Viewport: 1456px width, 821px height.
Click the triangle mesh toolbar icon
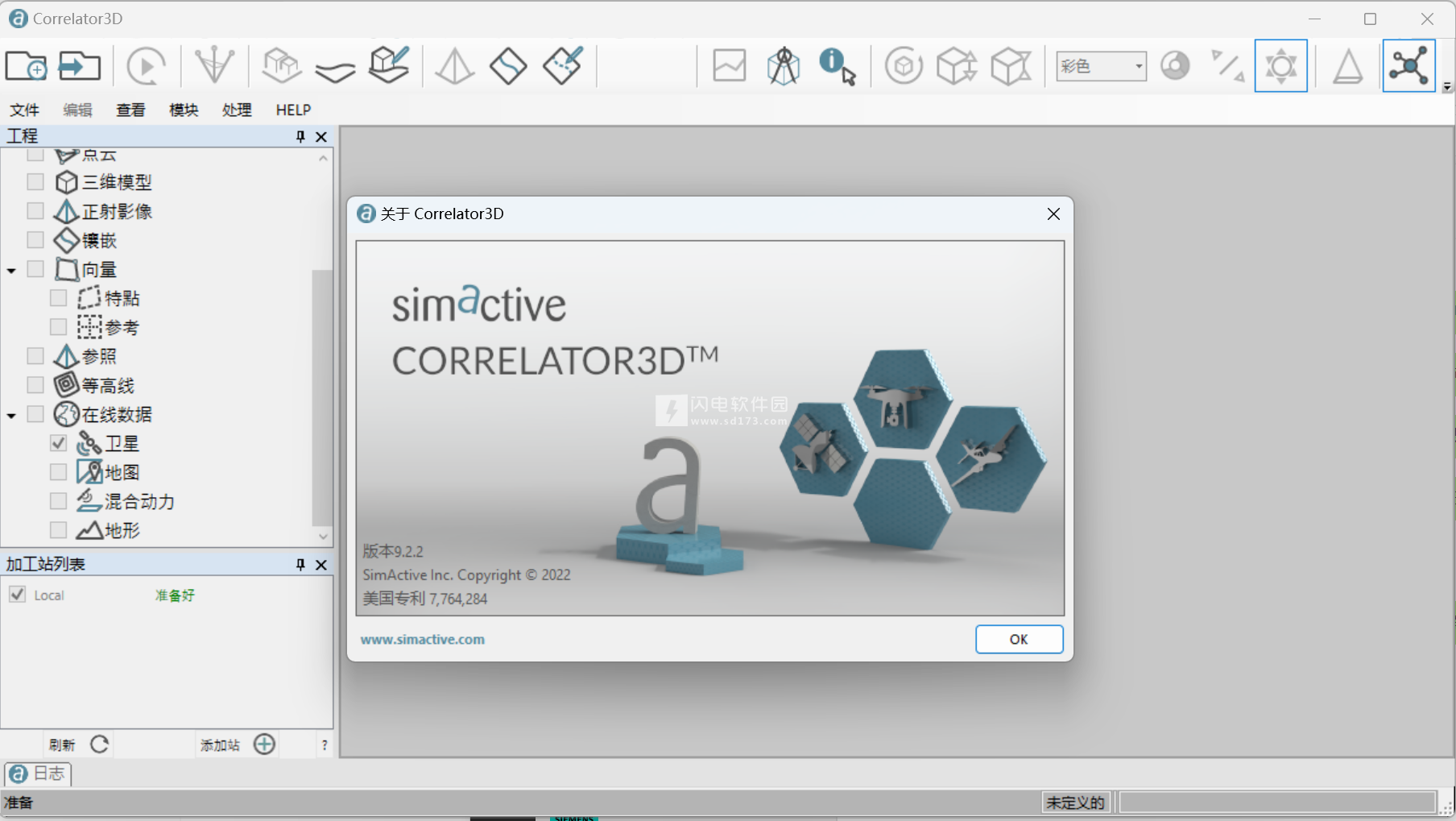(1347, 65)
